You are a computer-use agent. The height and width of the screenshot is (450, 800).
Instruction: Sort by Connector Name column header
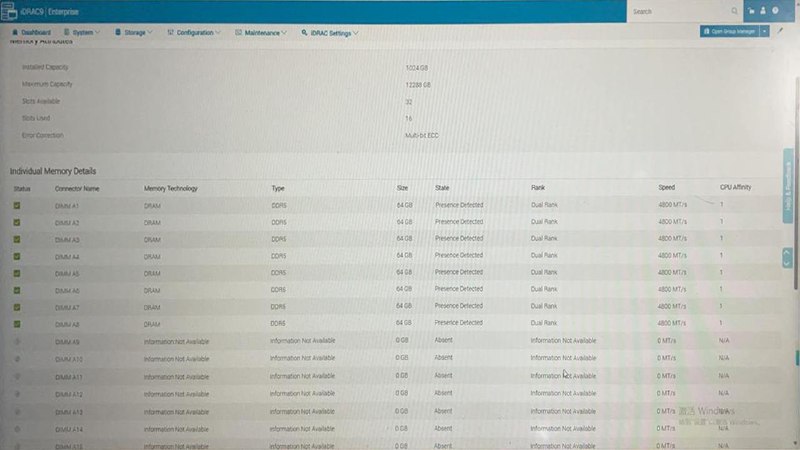(x=77, y=189)
